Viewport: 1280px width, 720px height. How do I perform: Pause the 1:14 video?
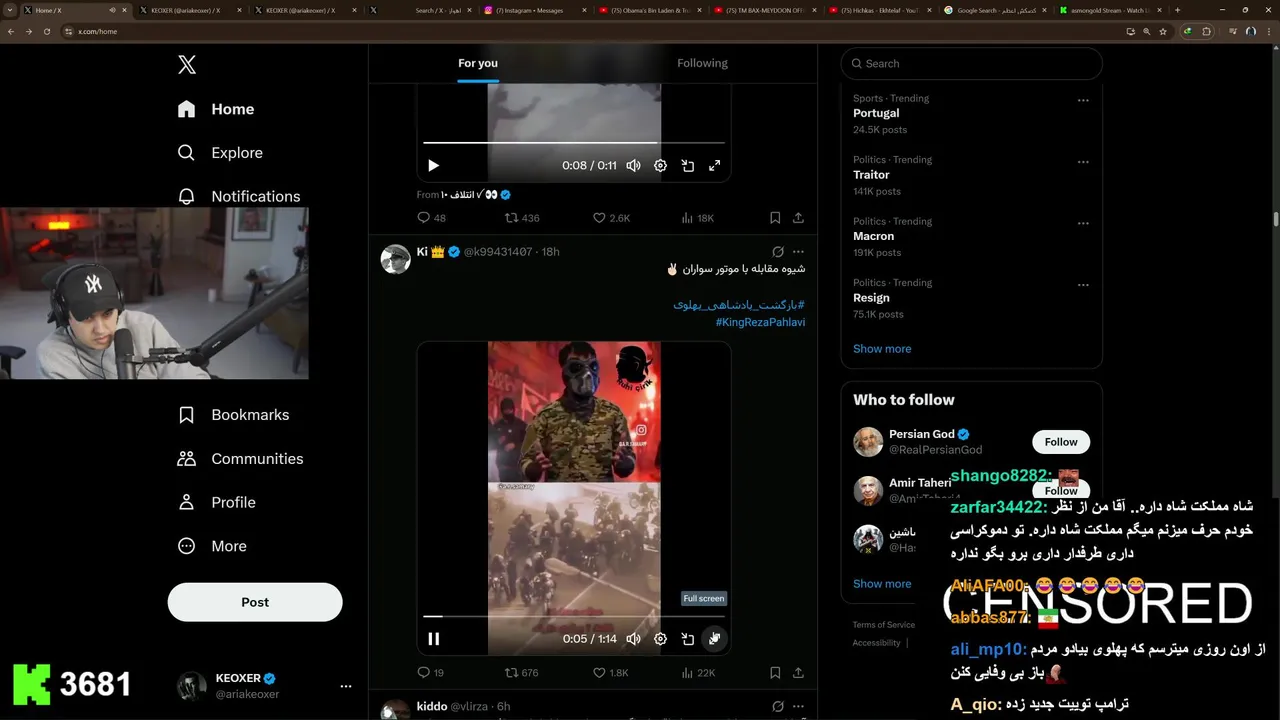coord(434,639)
